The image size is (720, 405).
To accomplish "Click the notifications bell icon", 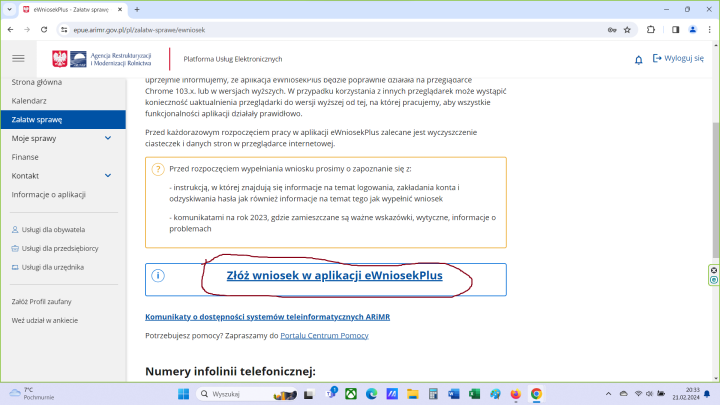I will (x=638, y=59).
